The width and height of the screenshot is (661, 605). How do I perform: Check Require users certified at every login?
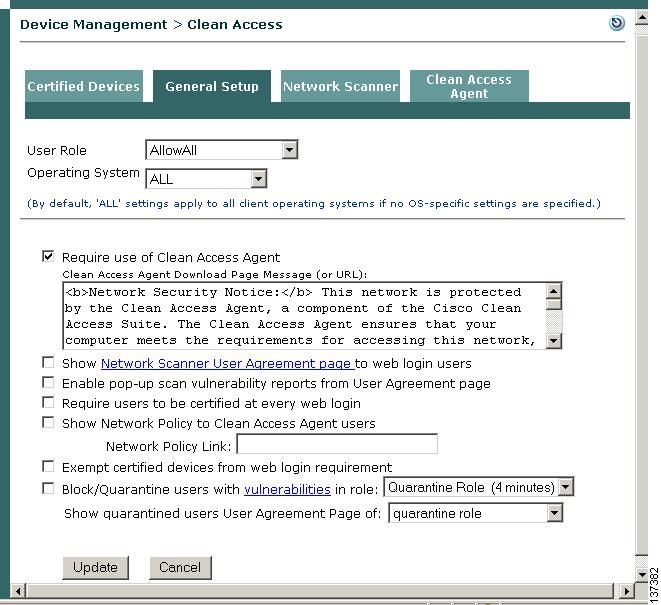[48, 403]
